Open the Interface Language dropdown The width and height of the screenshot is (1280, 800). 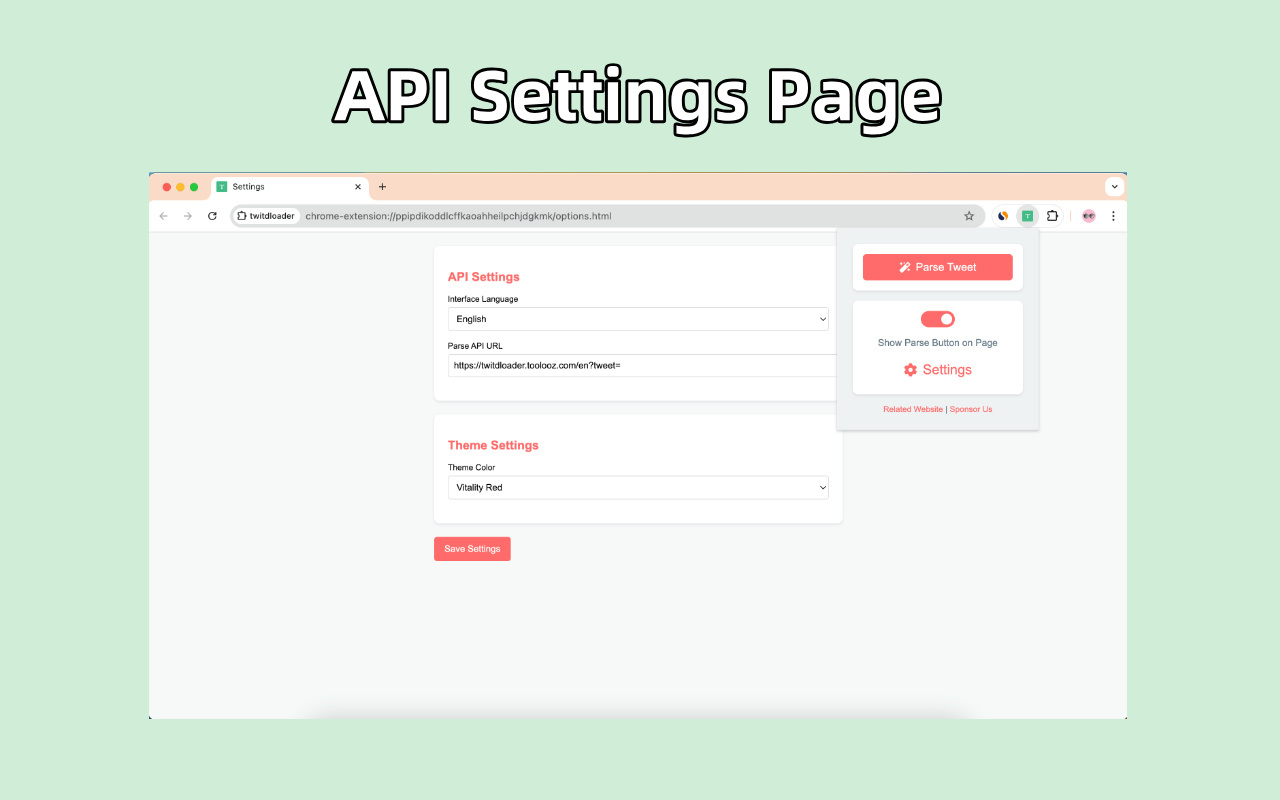click(638, 319)
